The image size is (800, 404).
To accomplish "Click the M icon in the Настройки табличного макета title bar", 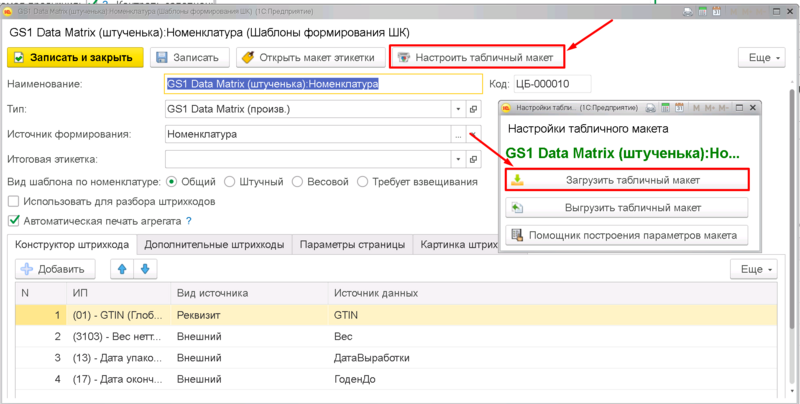I will coord(696,108).
